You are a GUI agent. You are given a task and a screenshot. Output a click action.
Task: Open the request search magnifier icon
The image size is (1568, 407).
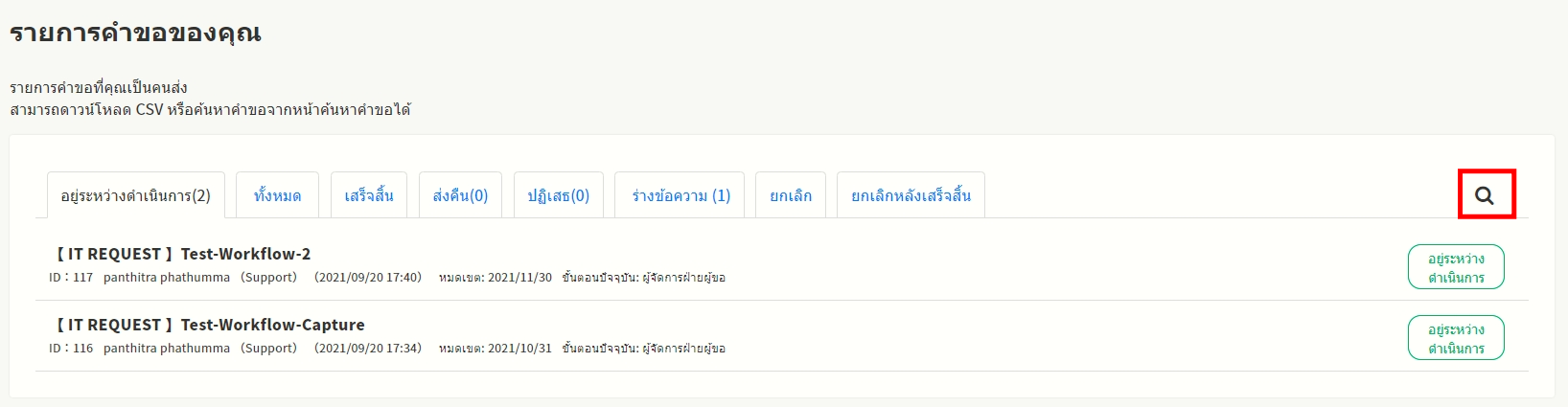click(x=1485, y=195)
